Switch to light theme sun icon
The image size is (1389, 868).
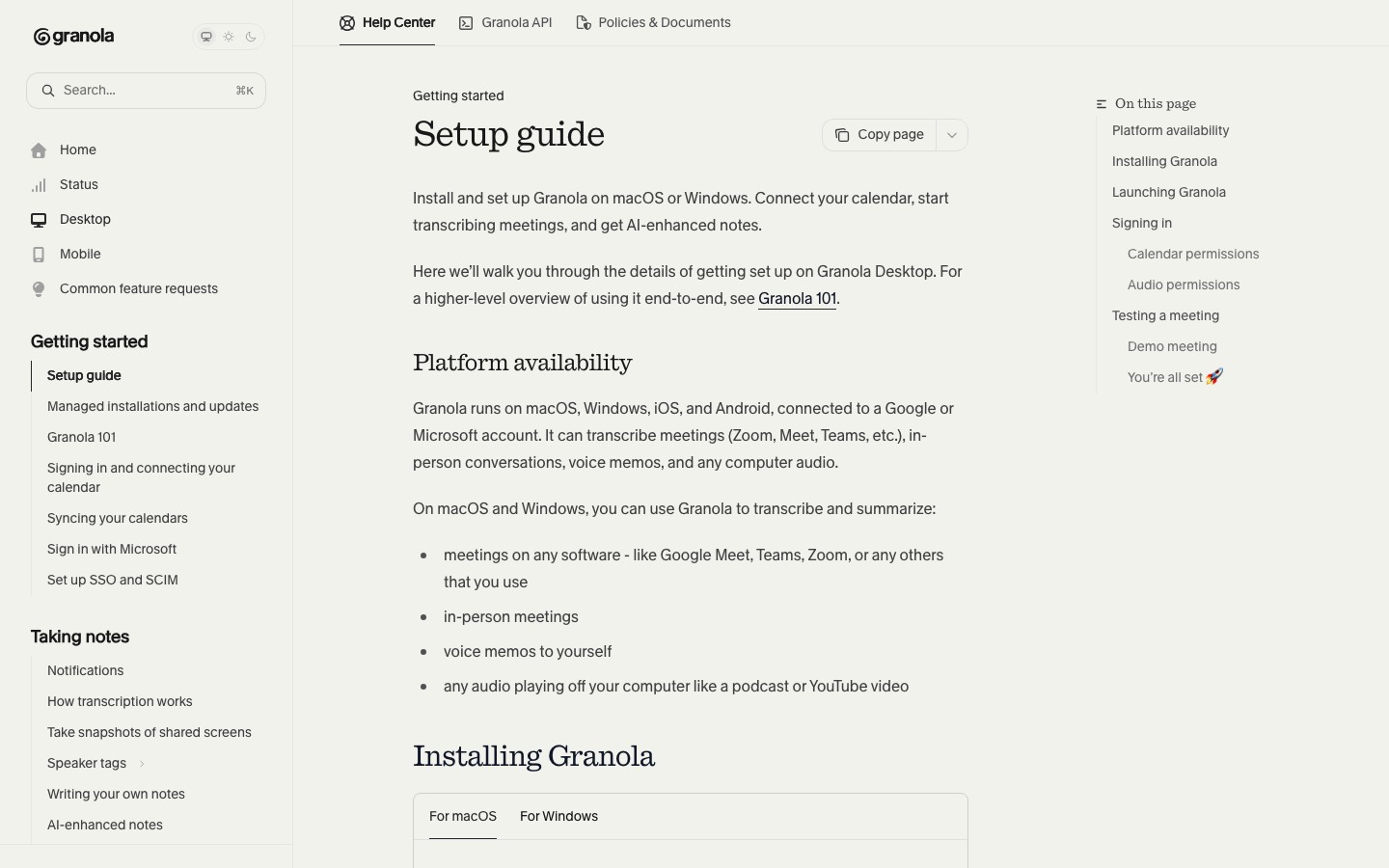click(229, 37)
